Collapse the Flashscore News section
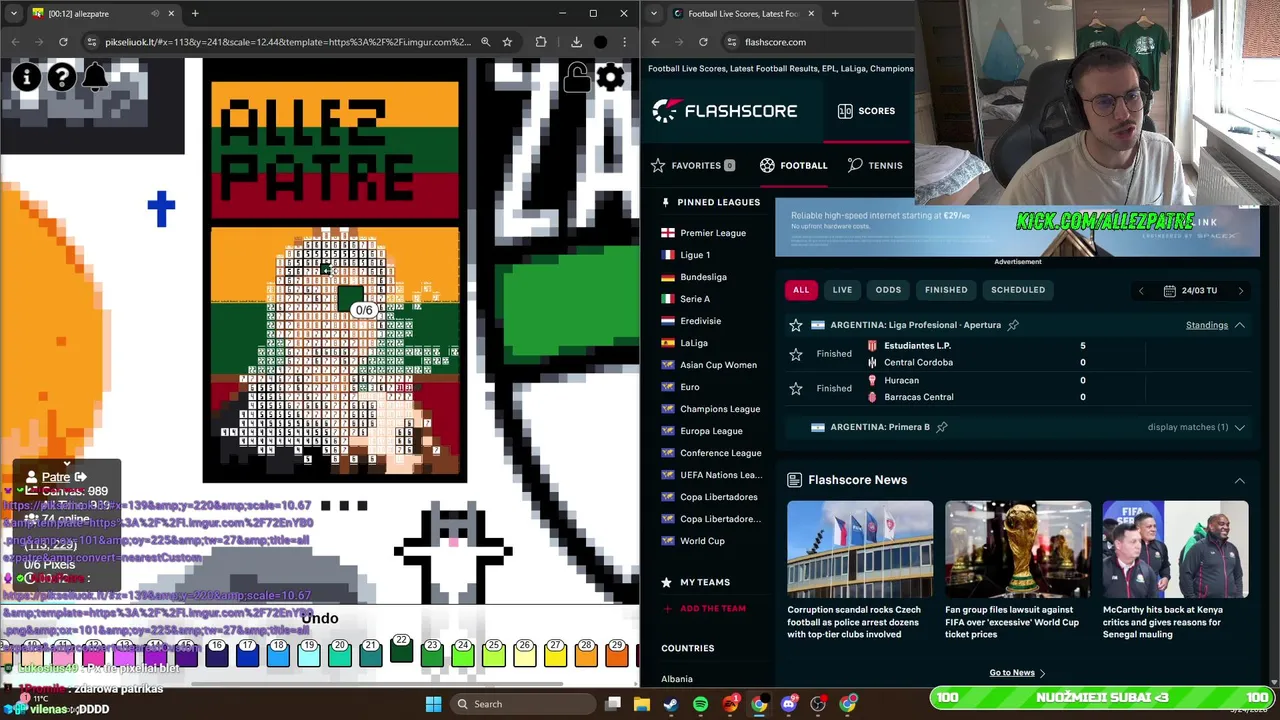This screenshot has height=720, width=1280. click(x=1239, y=481)
